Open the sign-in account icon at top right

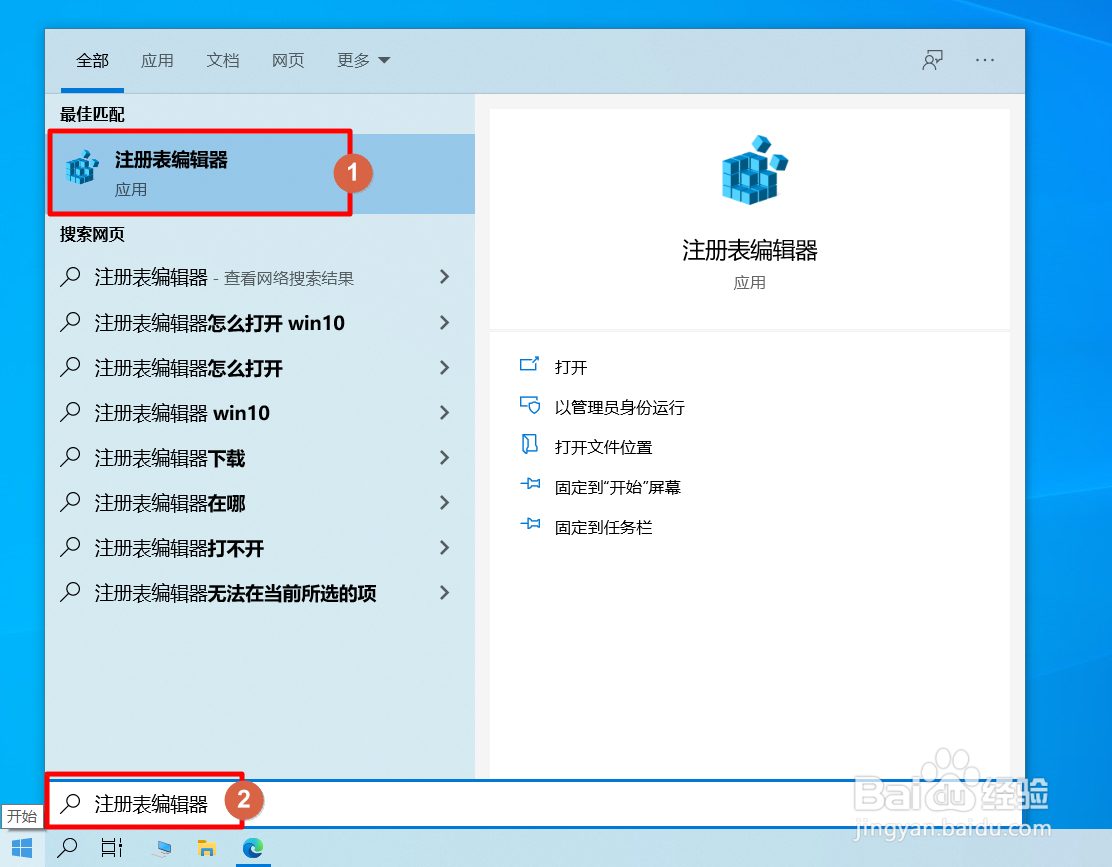[932, 60]
